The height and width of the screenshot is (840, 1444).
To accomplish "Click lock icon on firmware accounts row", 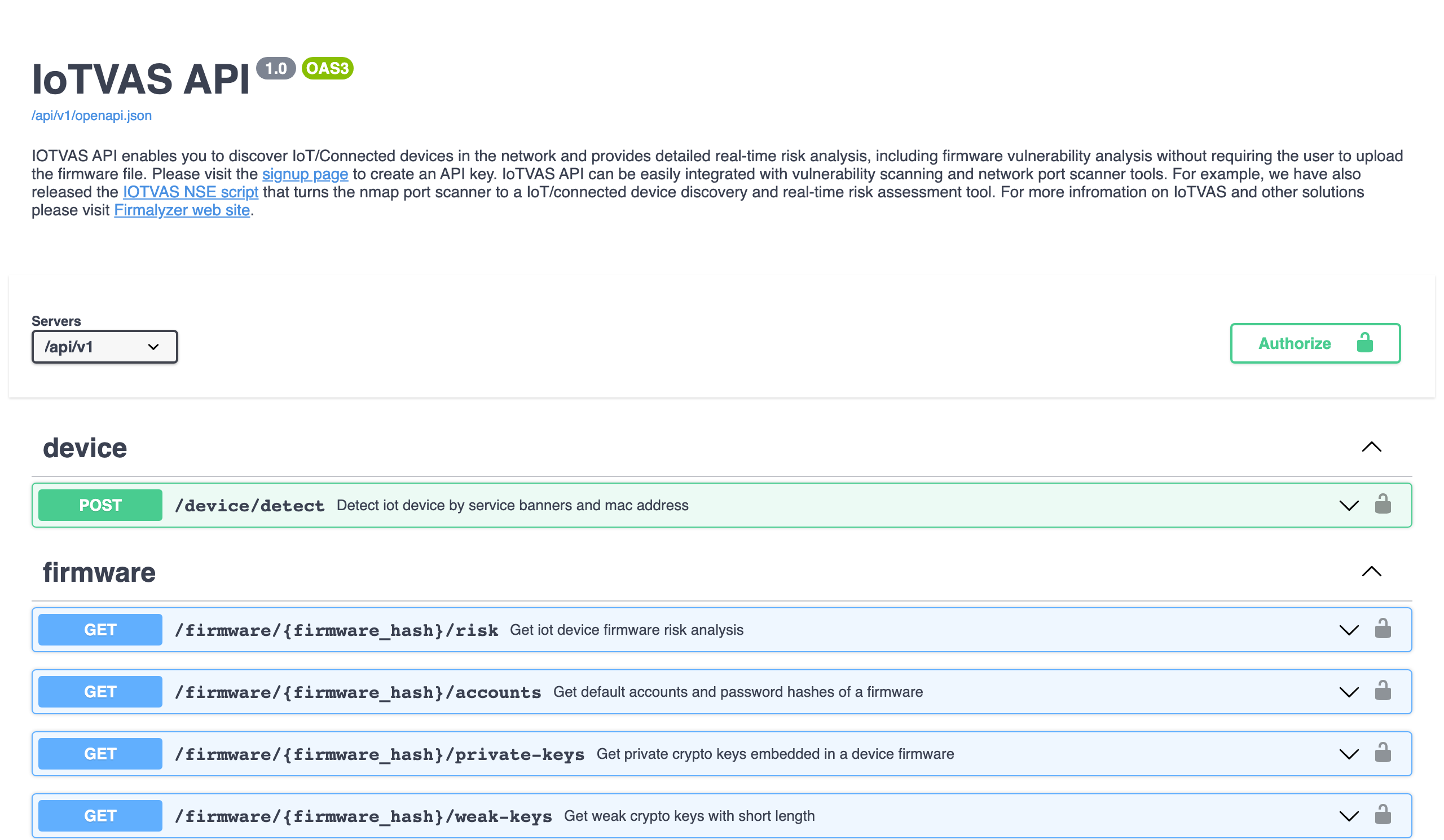I will (1383, 691).
